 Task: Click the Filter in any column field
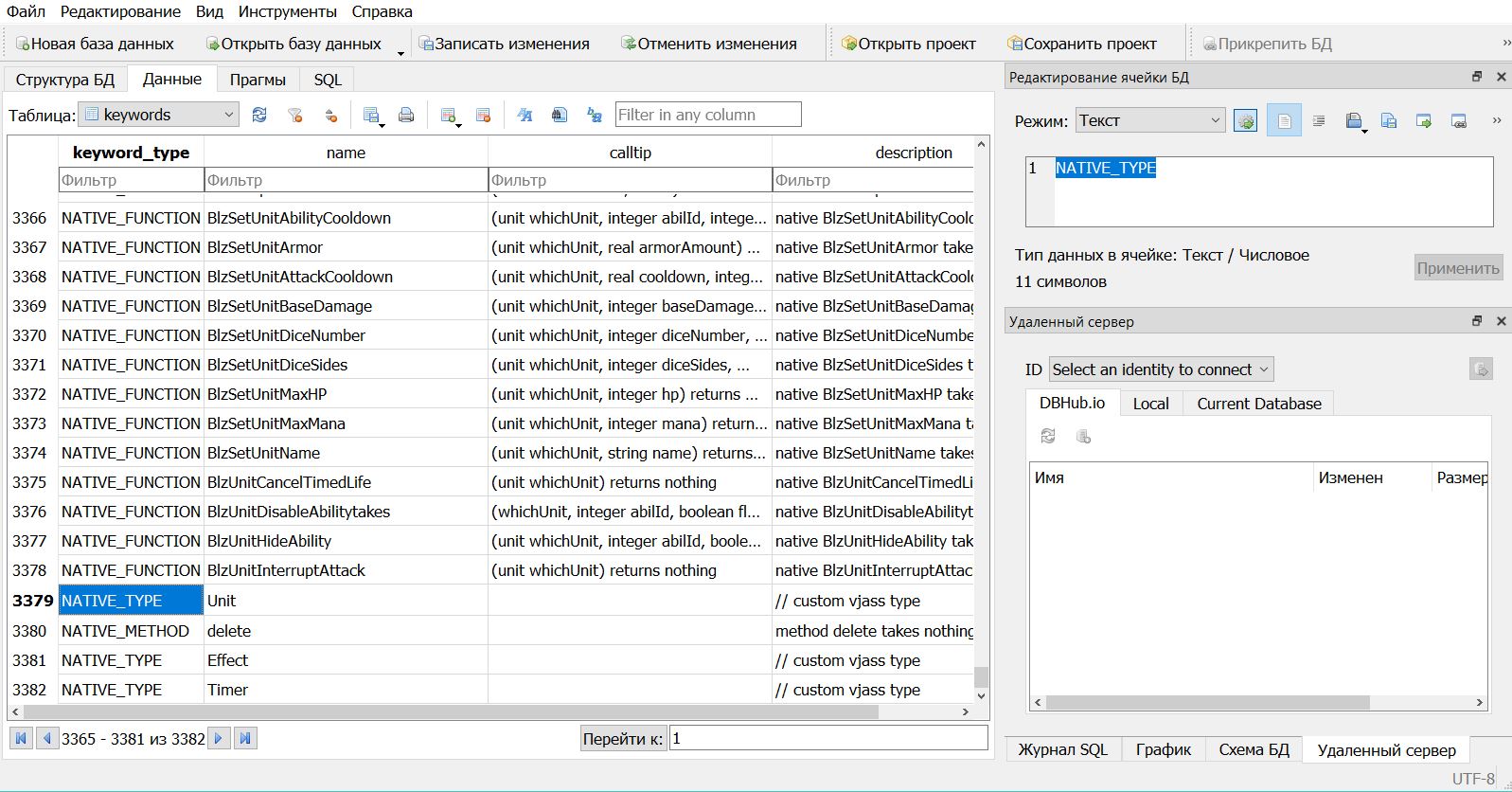click(707, 115)
